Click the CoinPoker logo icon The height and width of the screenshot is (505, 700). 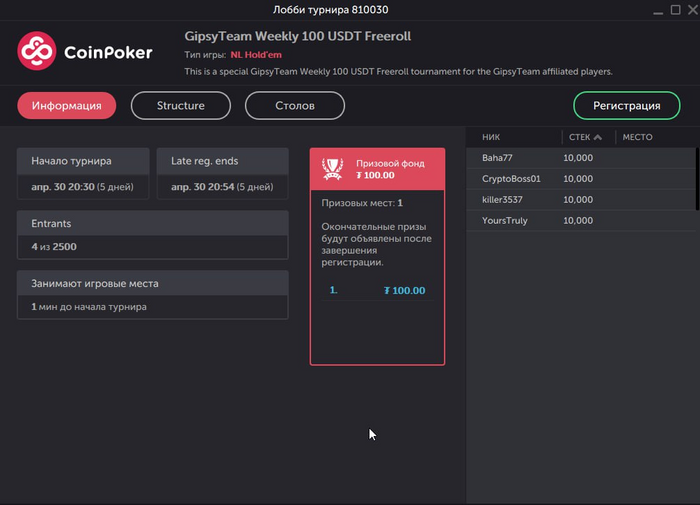tap(37, 51)
